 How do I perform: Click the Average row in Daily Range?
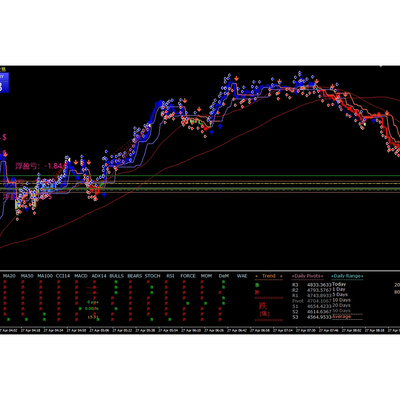coord(342,316)
